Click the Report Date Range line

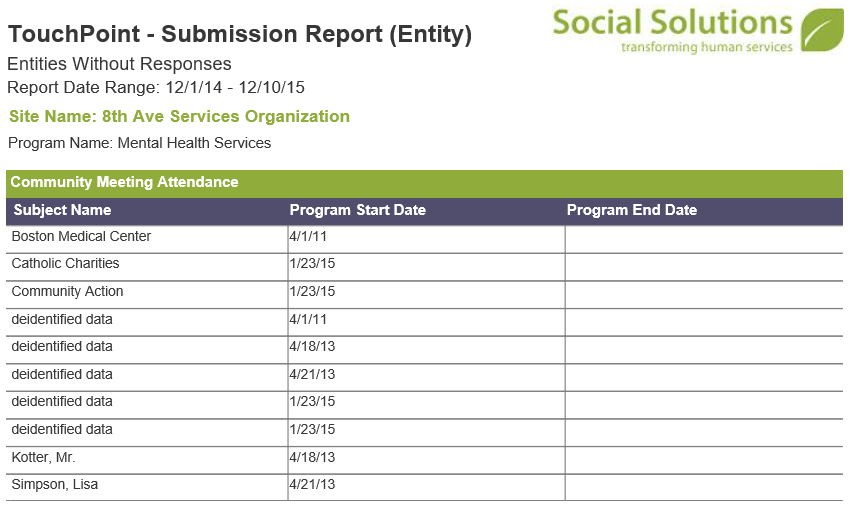coord(156,87)
